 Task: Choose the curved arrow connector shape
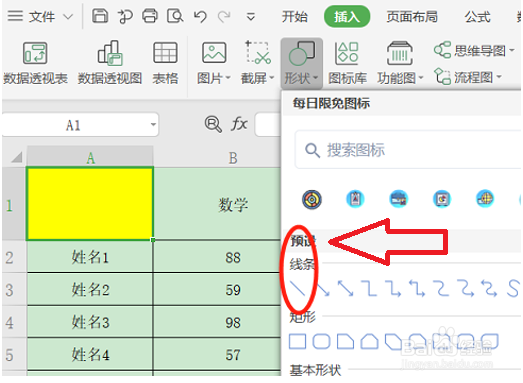coord(465,288)
